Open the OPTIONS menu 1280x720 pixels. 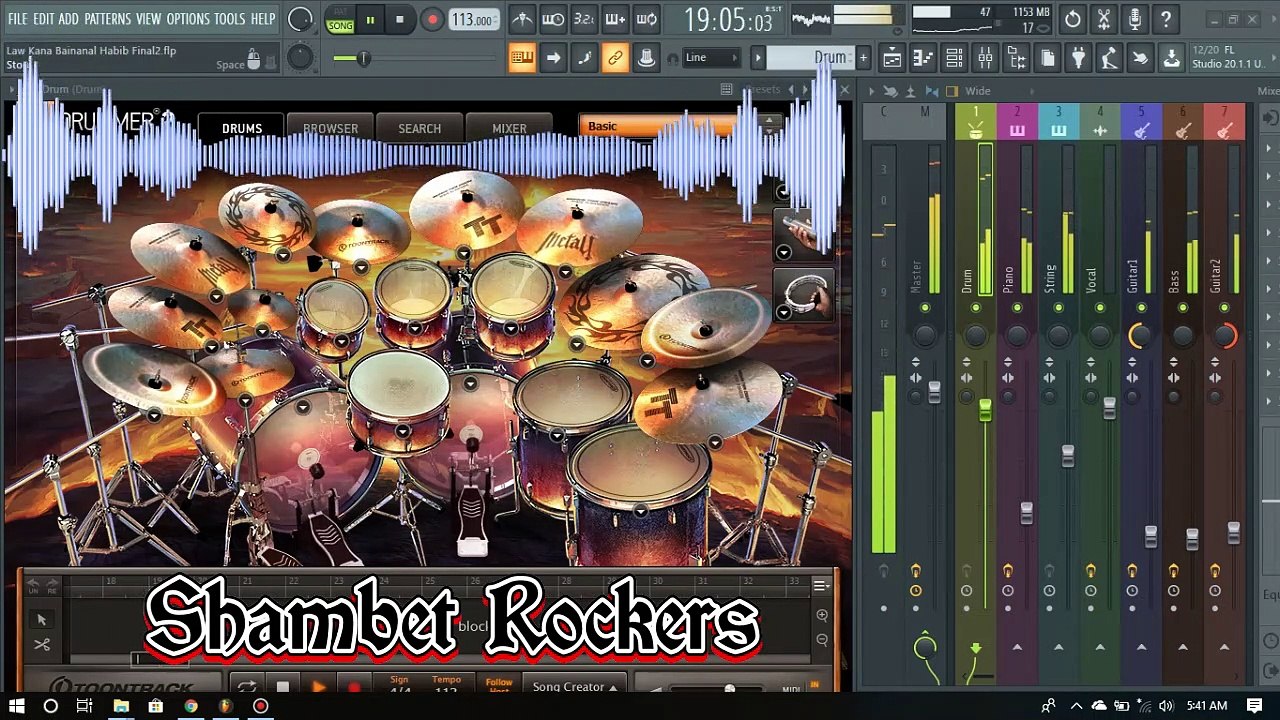[188, 19]
